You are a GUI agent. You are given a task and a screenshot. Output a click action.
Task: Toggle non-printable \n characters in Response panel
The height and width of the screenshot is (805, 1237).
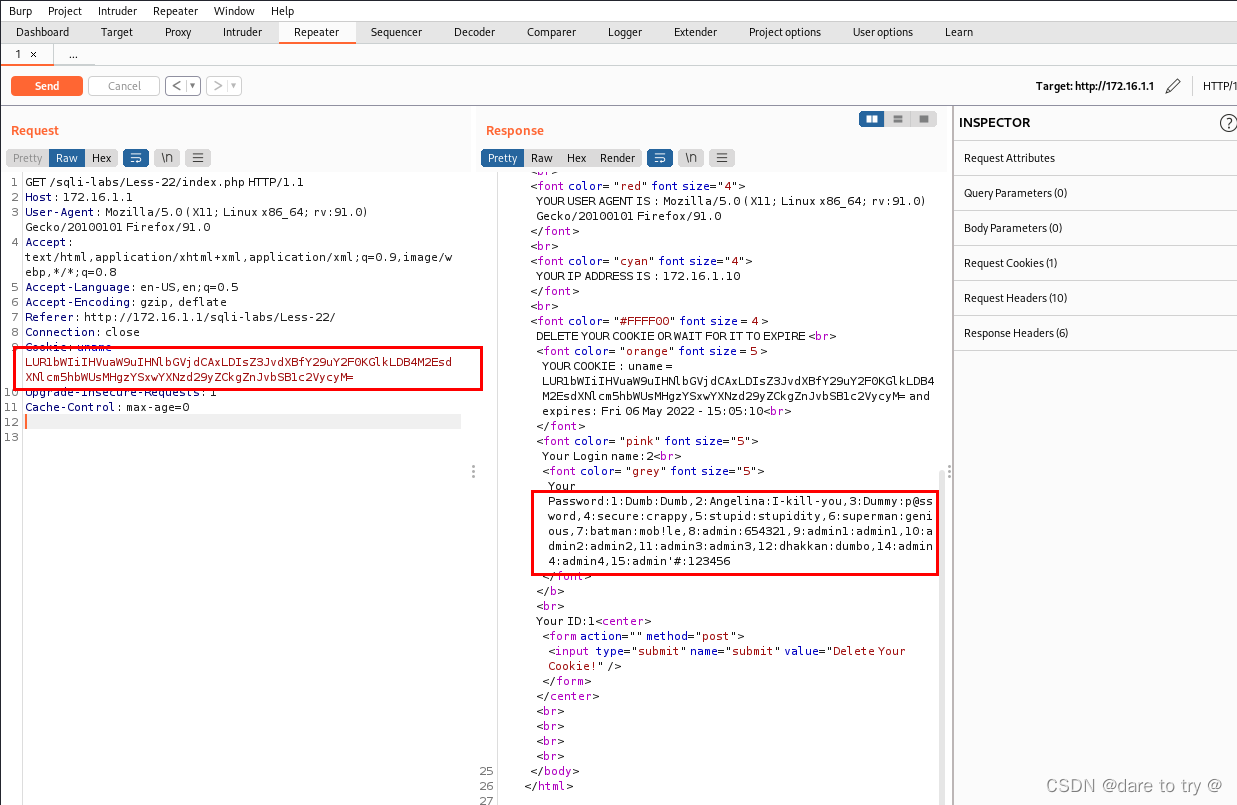(x=692, y=158)
